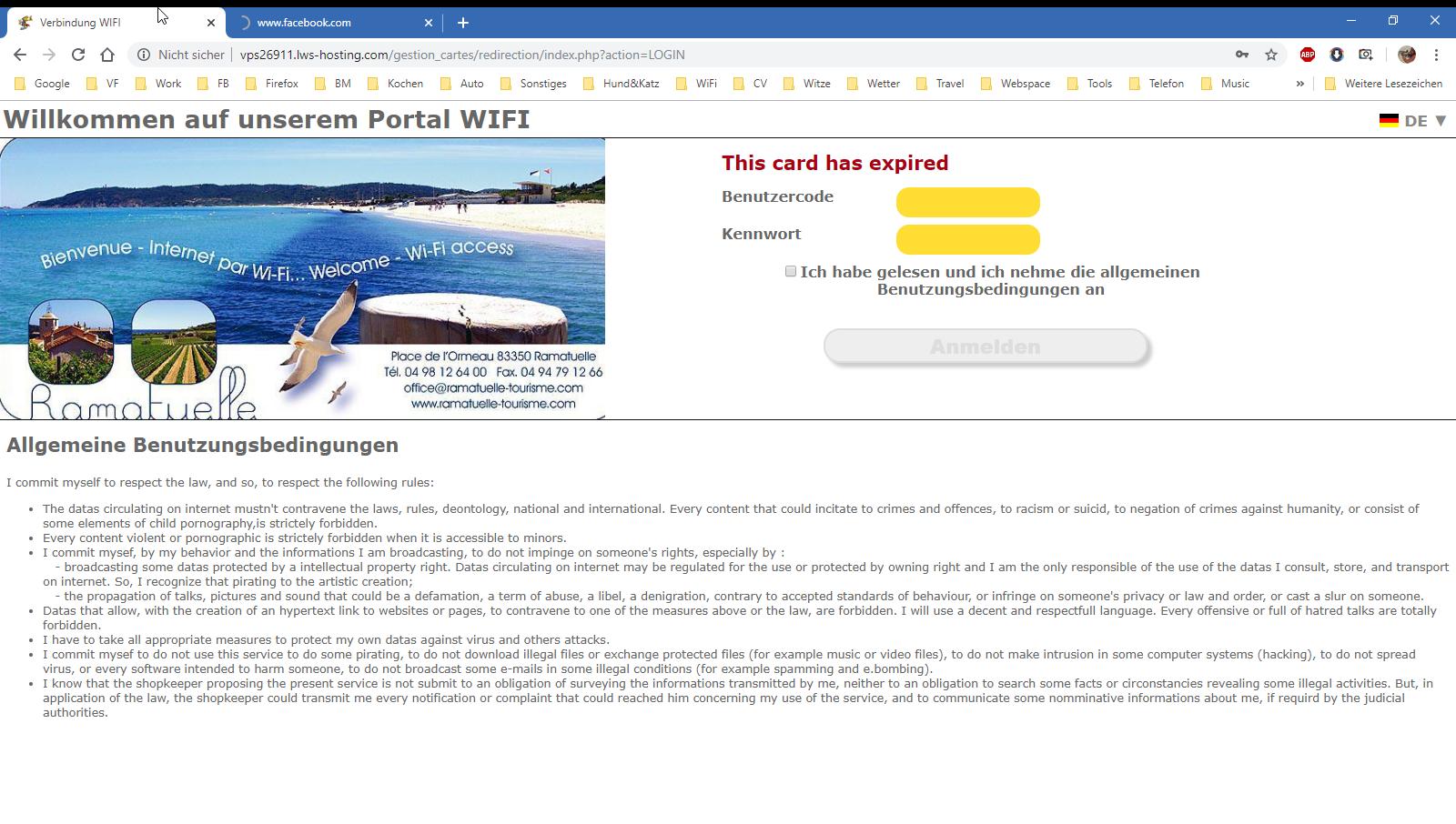Open the saved password key icon
The width and height of the screenshot is (1456, 824).
(1241, 55)
